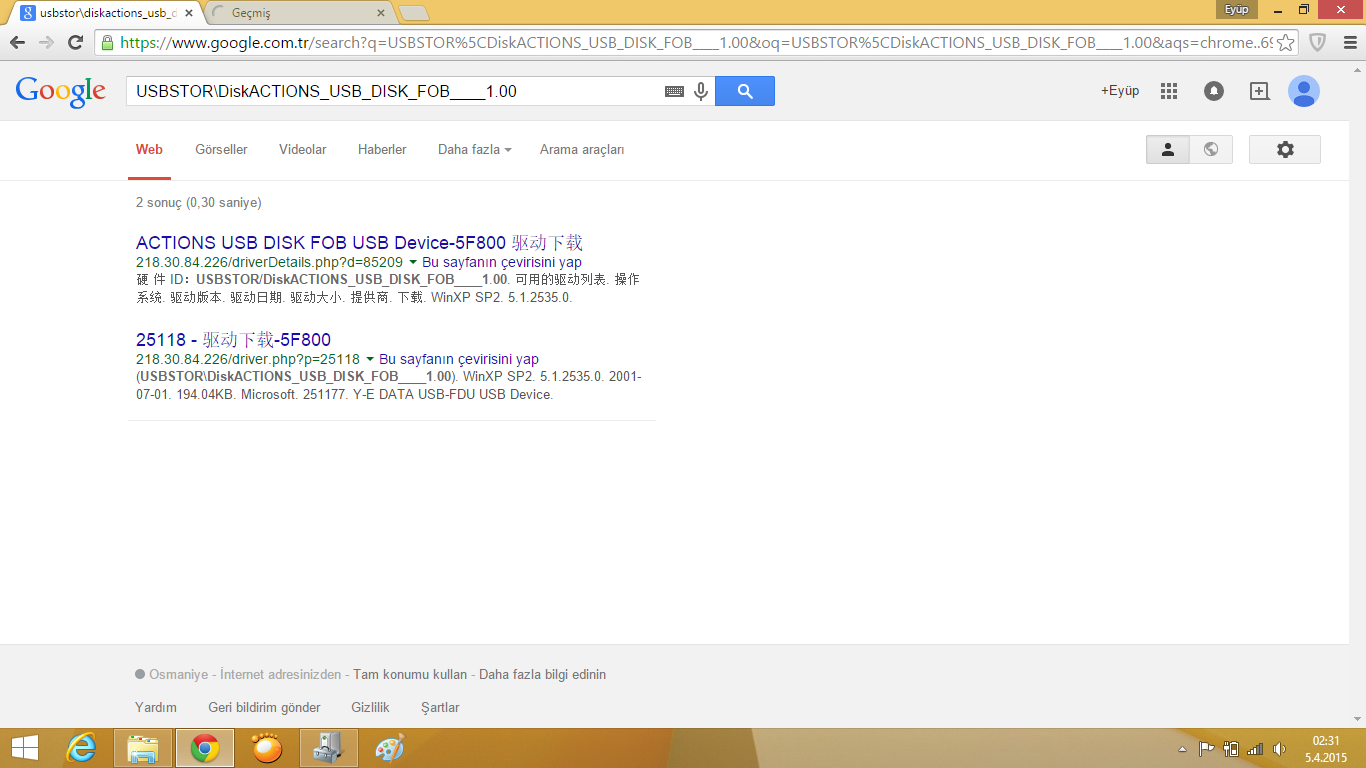Open the orange round app taskbar icon
Viewport: 1366px width, 768px height.
(x=266, y=748)
